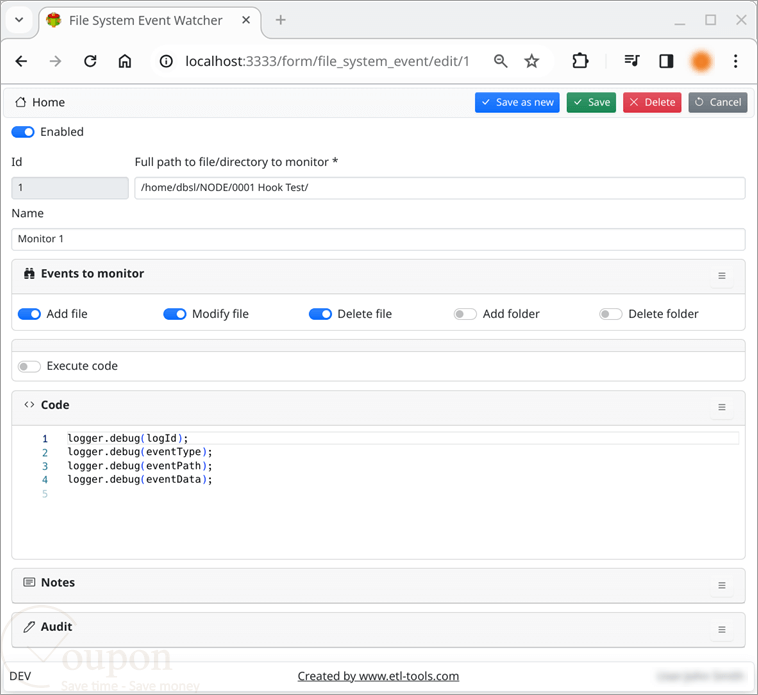The width and height of the screenshot is (758, 695).
Task: View site information icon in address bar
Action: [166, 61]
